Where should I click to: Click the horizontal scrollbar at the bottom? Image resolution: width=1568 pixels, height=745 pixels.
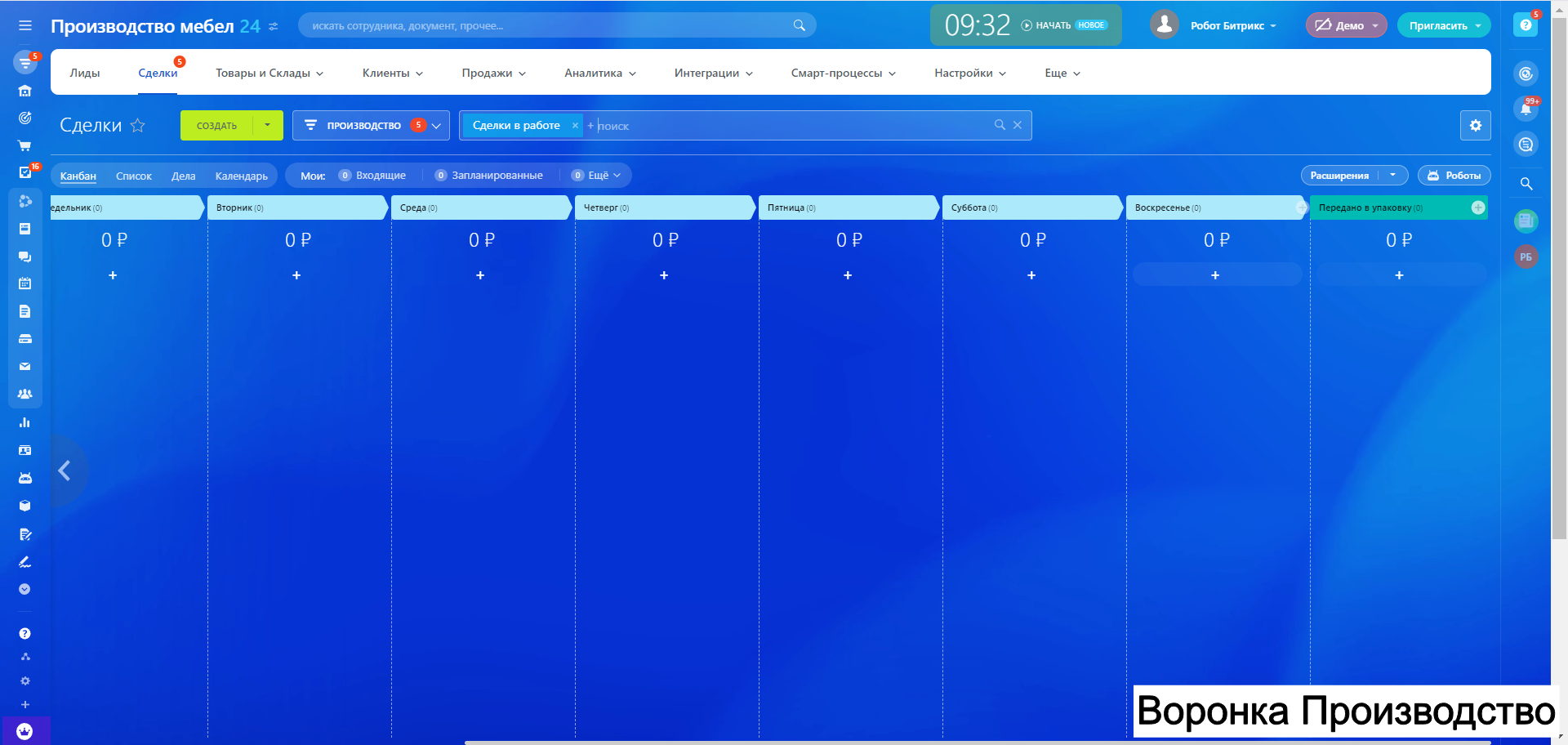(x=978, y=743)
